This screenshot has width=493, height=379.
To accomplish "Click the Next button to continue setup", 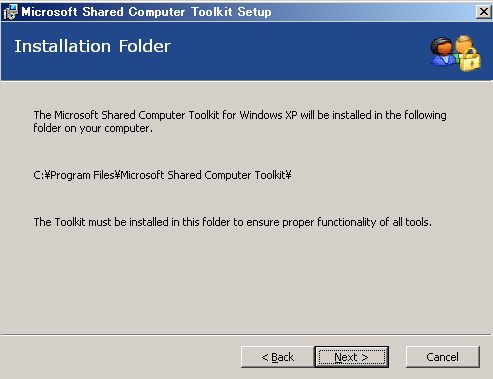I will point(352,357).
